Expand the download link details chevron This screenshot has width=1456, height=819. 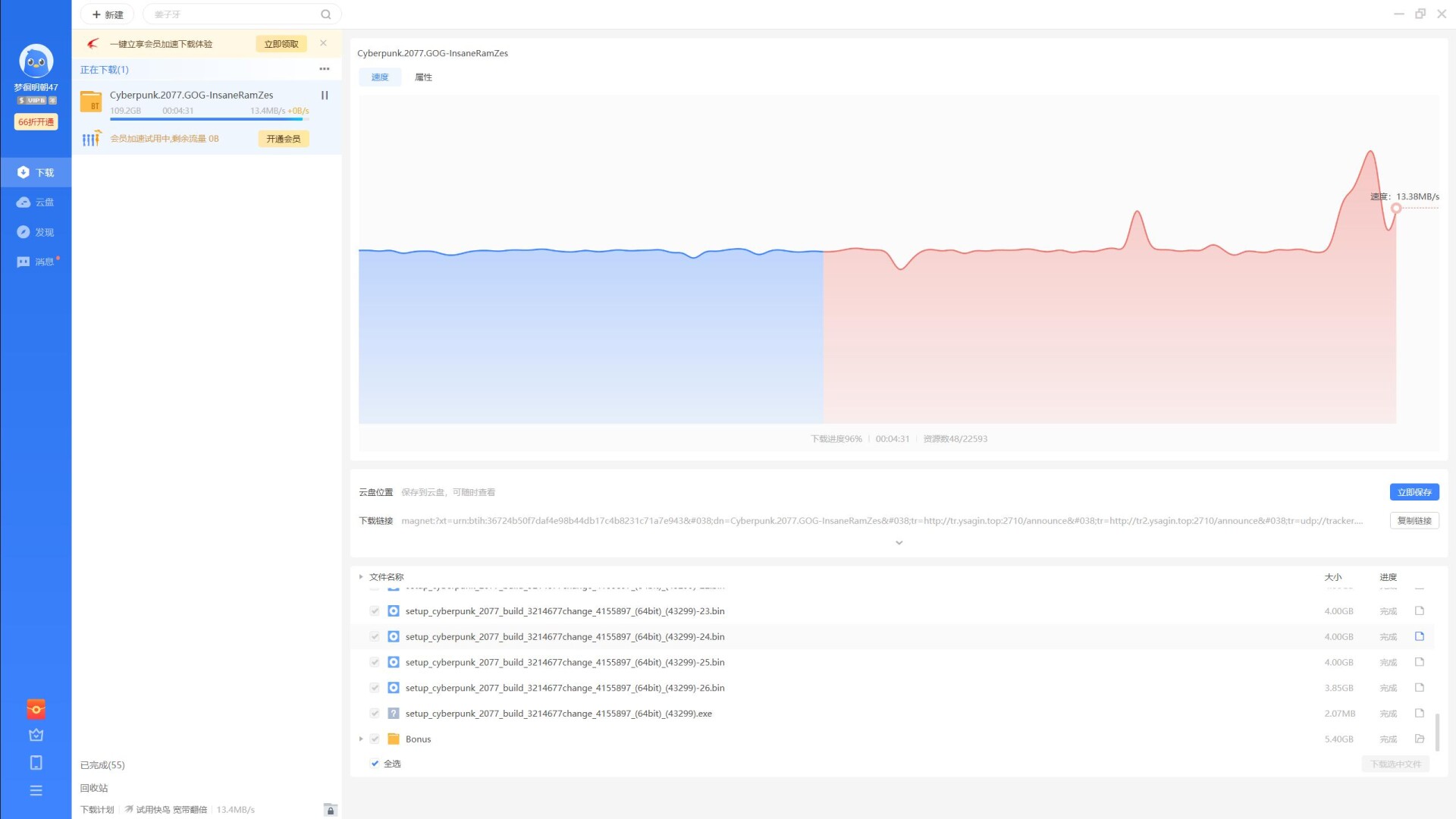pyautogui.click(x=899, y=543)
